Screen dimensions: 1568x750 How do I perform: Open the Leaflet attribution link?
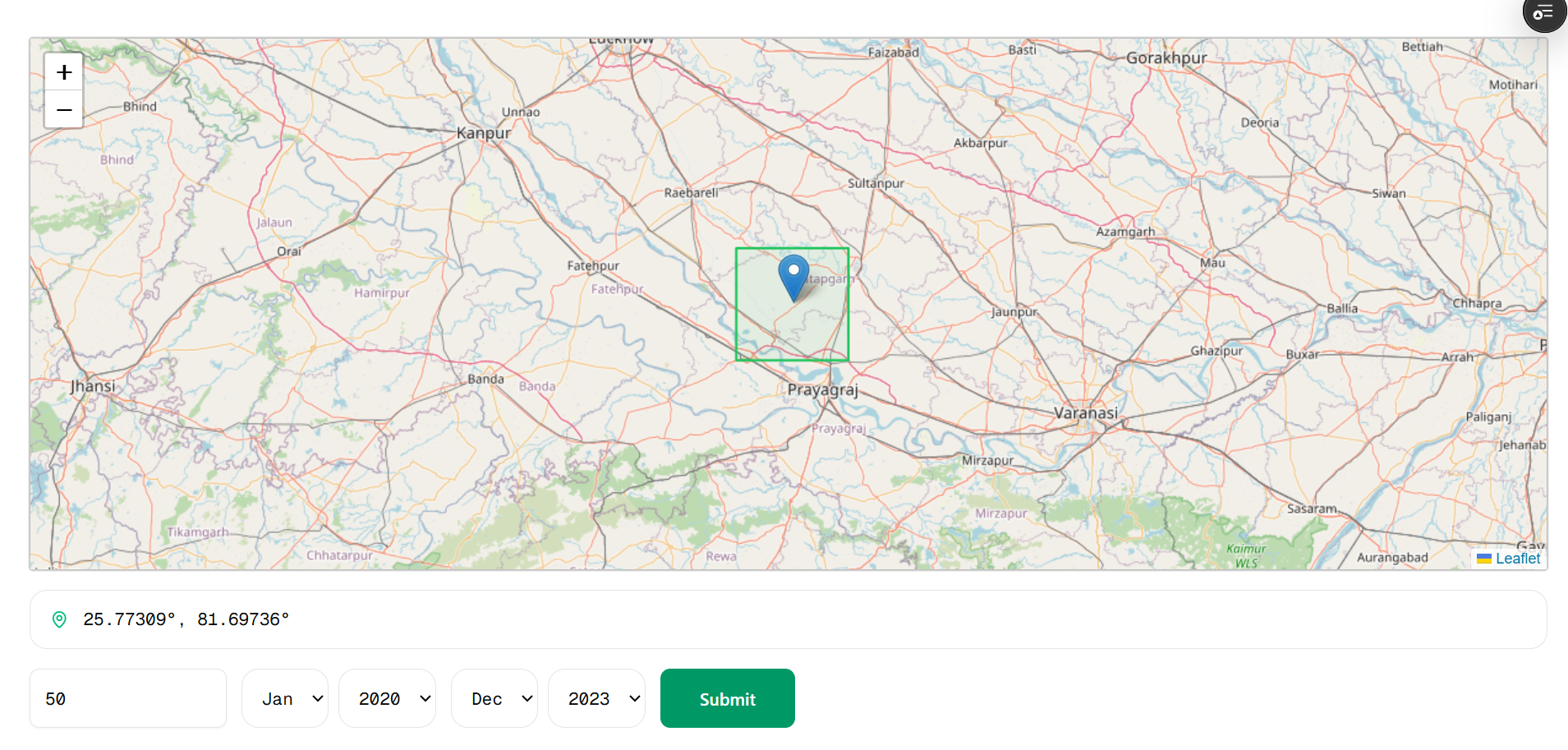1517,559
